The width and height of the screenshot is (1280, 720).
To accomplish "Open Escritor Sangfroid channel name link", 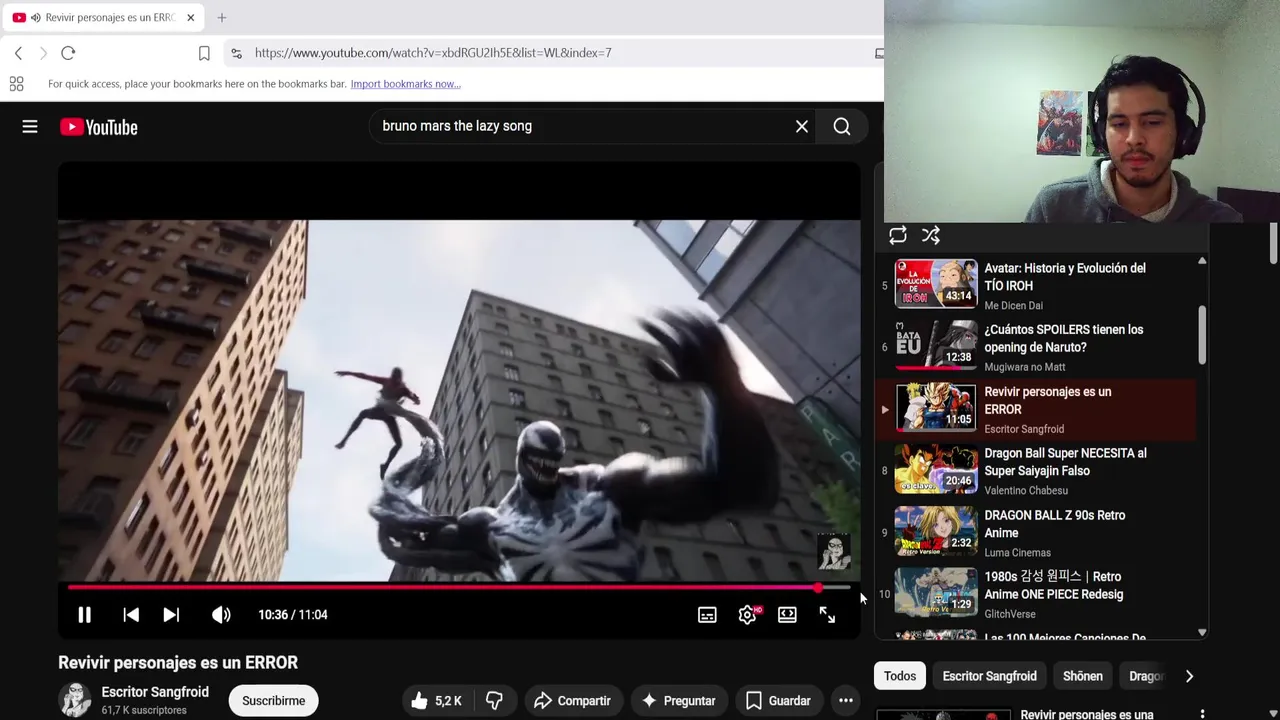I will click(x=155, y=692).
